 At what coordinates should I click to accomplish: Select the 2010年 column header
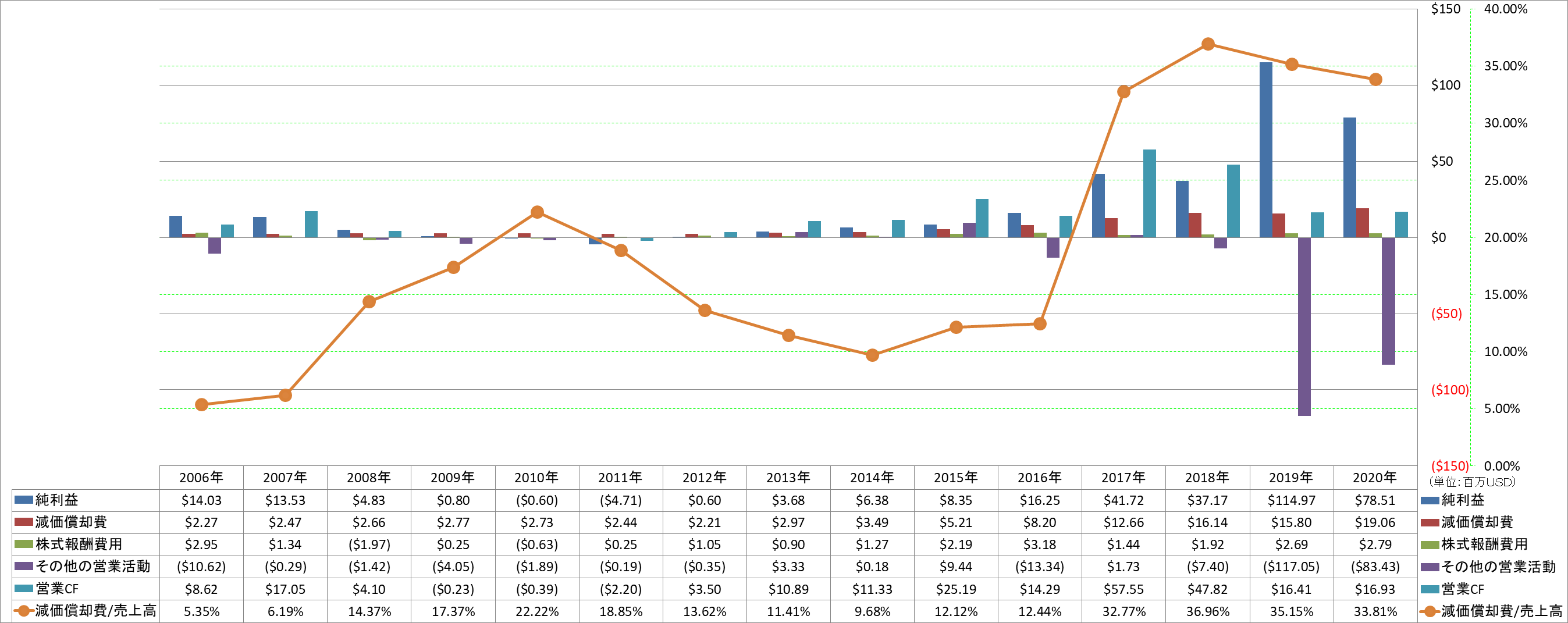pyautogui.click(x=537, y=478)
